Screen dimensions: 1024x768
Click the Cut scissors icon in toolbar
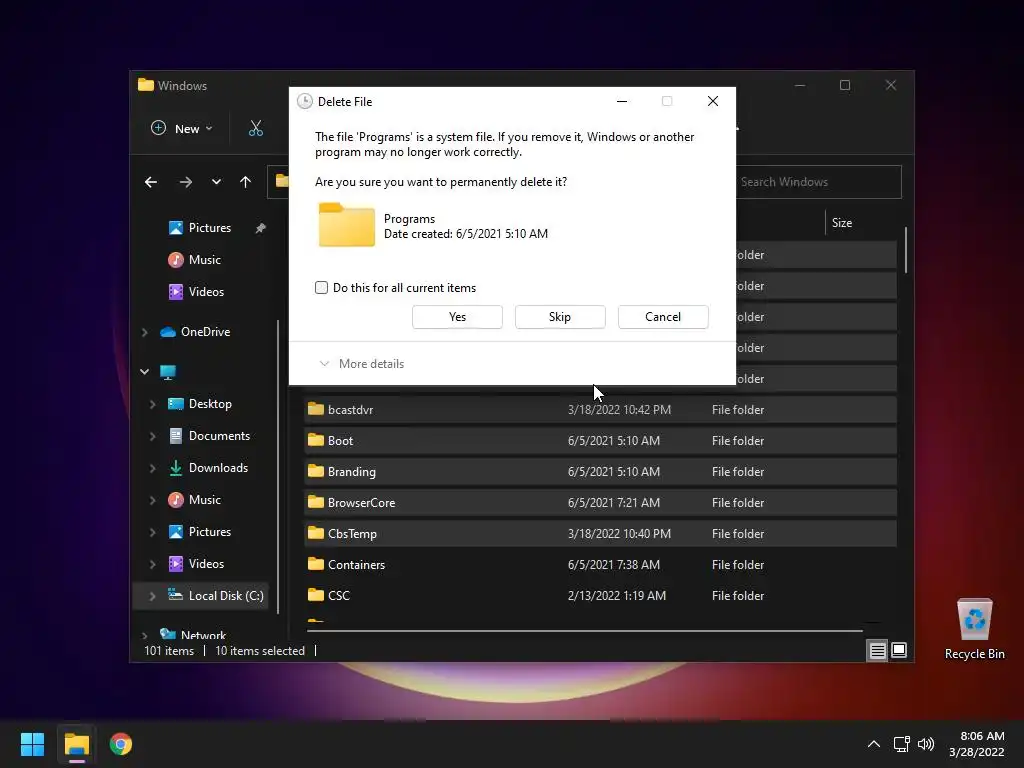click(256, 129)
